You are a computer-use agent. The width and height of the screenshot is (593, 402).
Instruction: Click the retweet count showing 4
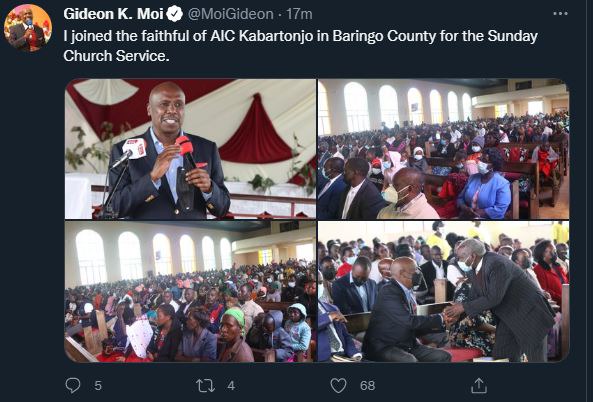(x=231, y=386)
